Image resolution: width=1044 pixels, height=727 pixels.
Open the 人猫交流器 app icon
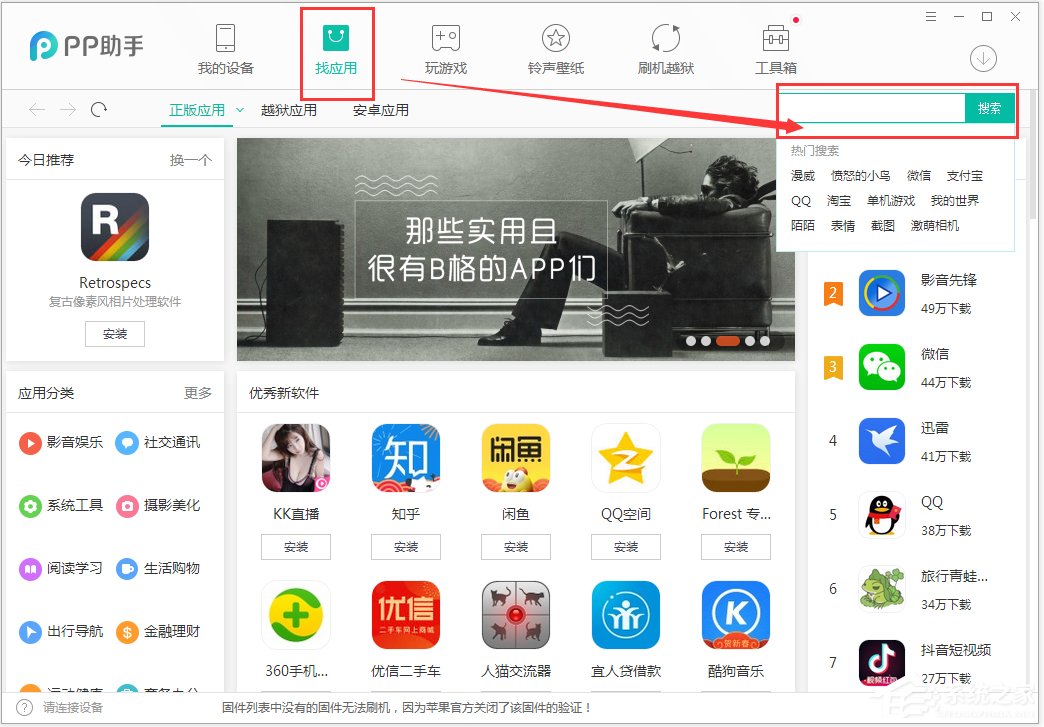515,615
